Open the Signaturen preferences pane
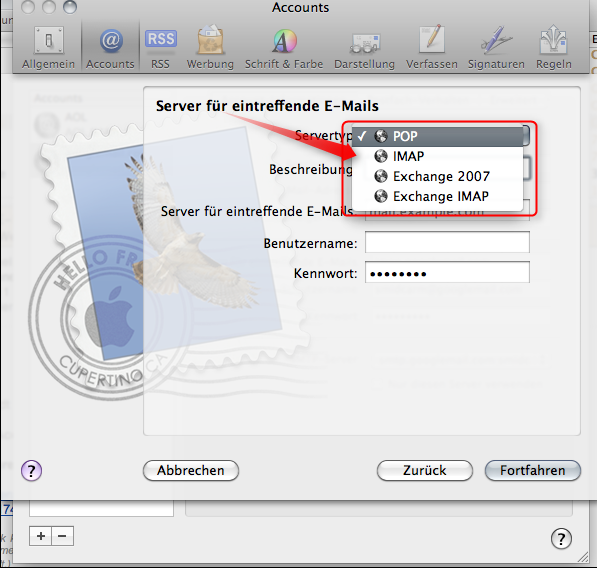The height and width of the screenshot is (568, 597). 496,48
